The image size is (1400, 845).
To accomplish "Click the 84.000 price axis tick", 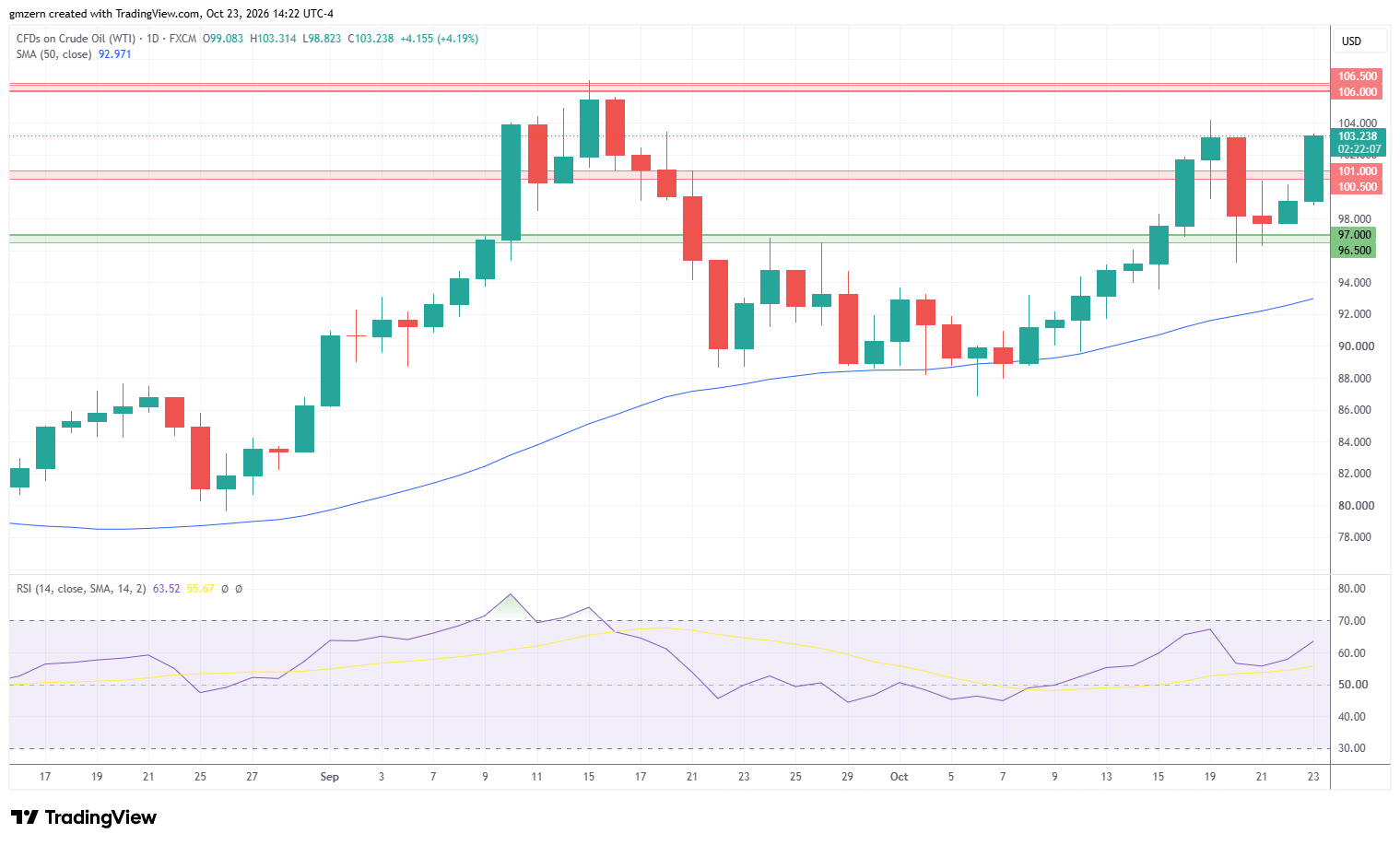I will 1356,442.
